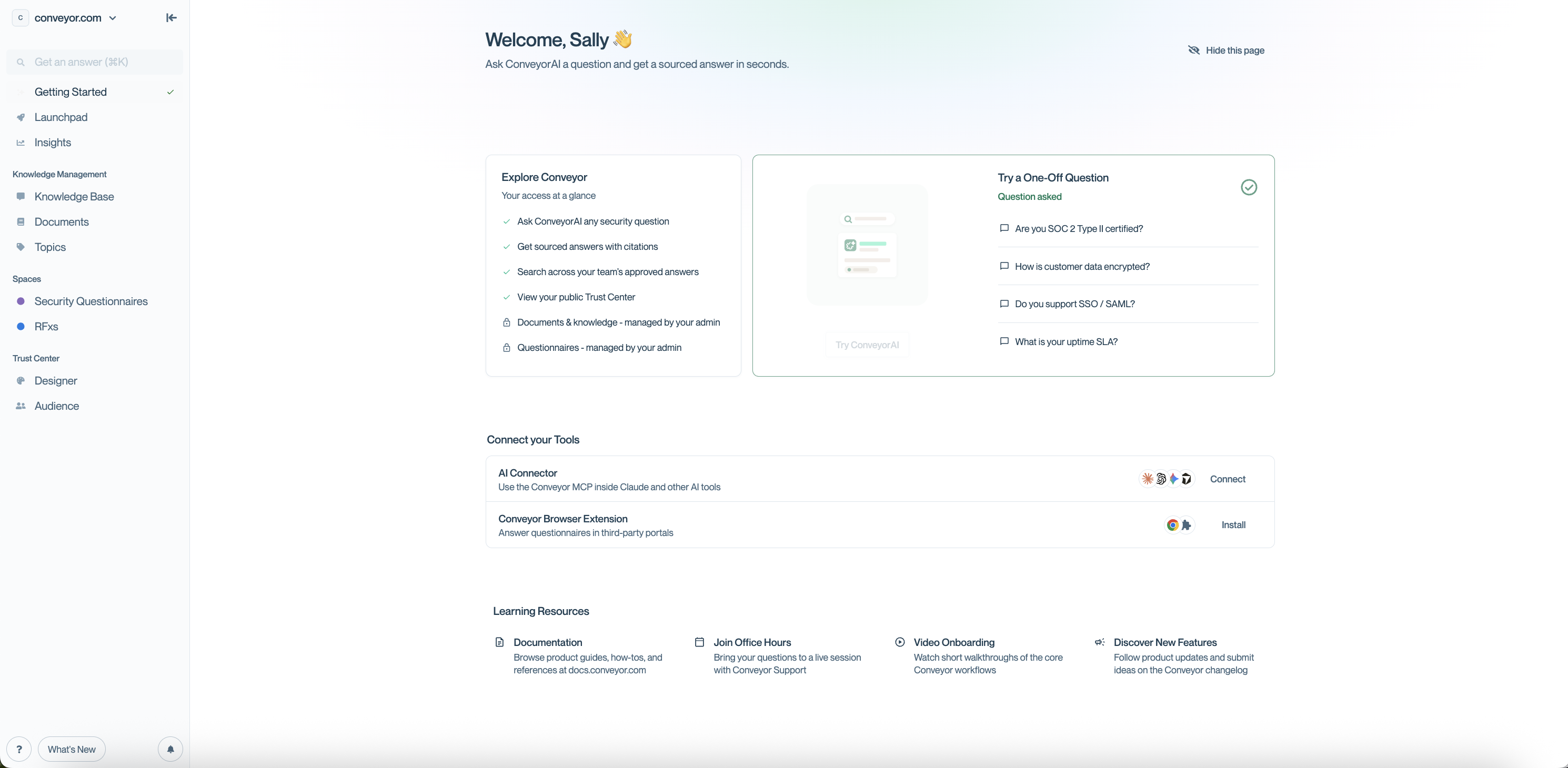Ask "How is customer data encrypted?"
The height and width of the screenshot is (768, 1568).
point(1128,267)
